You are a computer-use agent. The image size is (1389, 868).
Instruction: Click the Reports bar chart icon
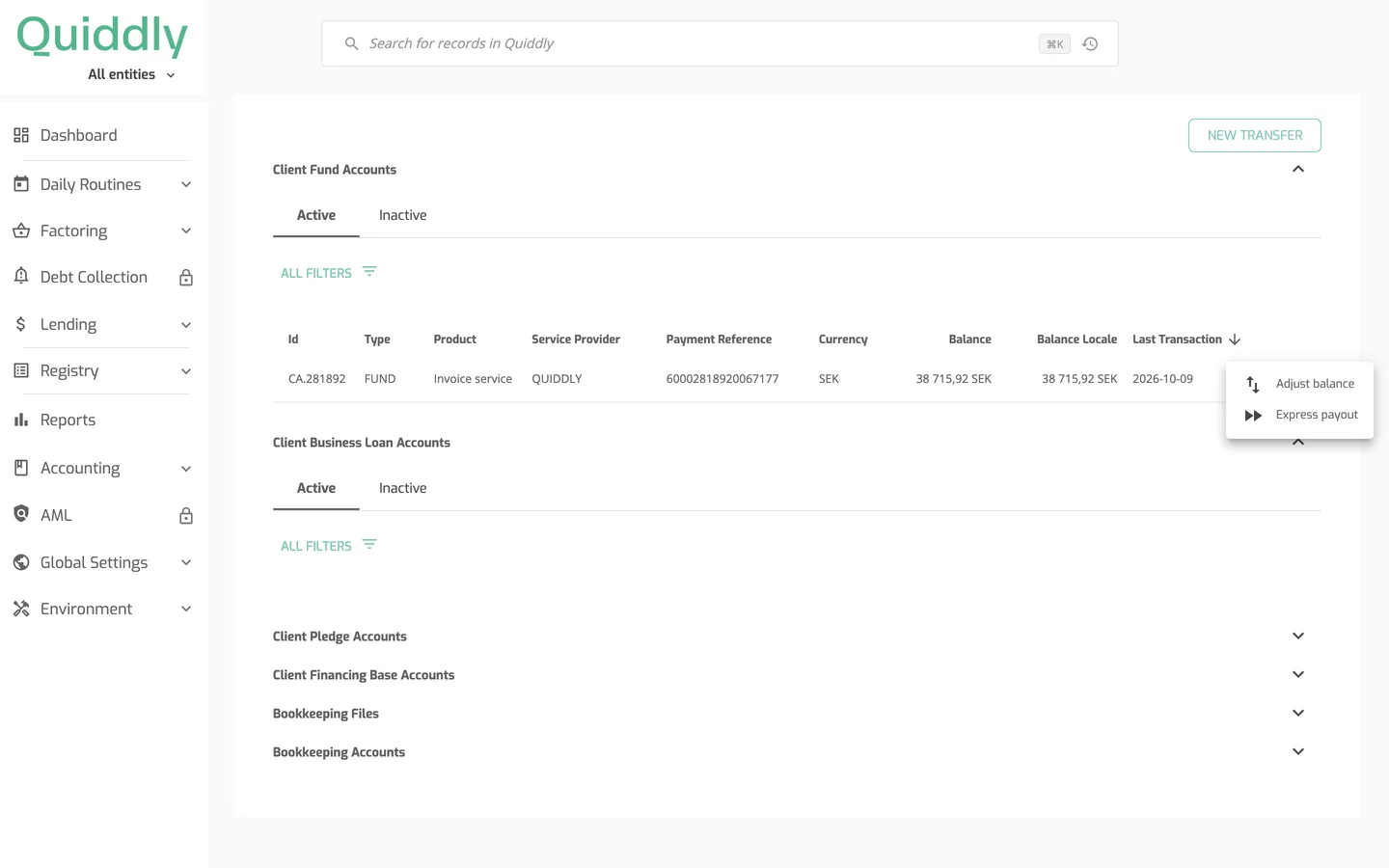coord(21,420)
